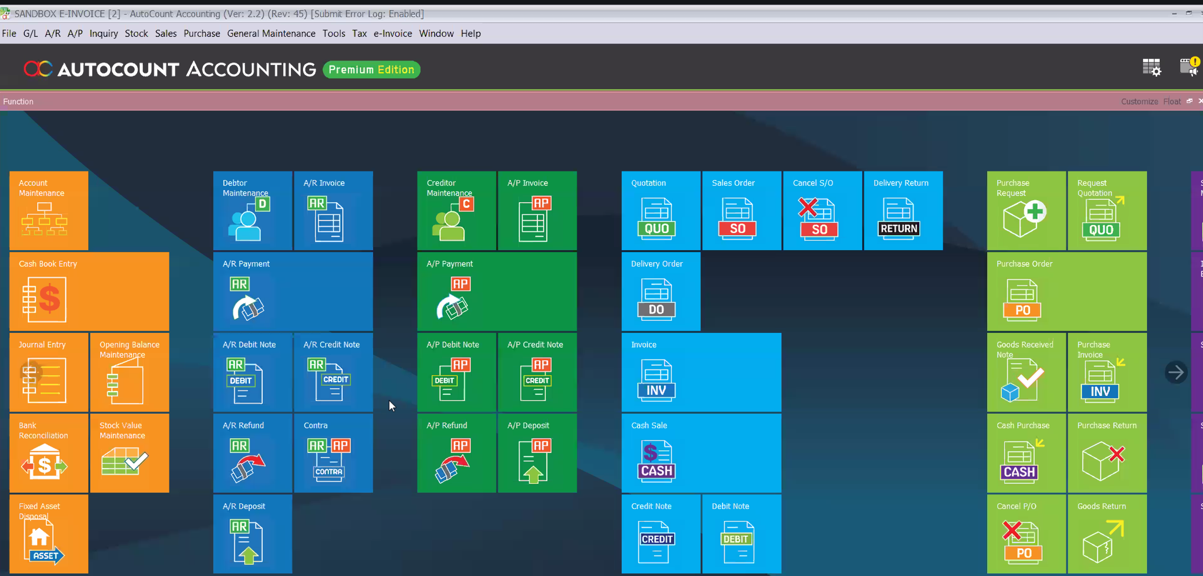The width and height of the screenshot is (1203, 576).
Task: Open the Purchase Invoice tile
Action: tap(1108, 373)
